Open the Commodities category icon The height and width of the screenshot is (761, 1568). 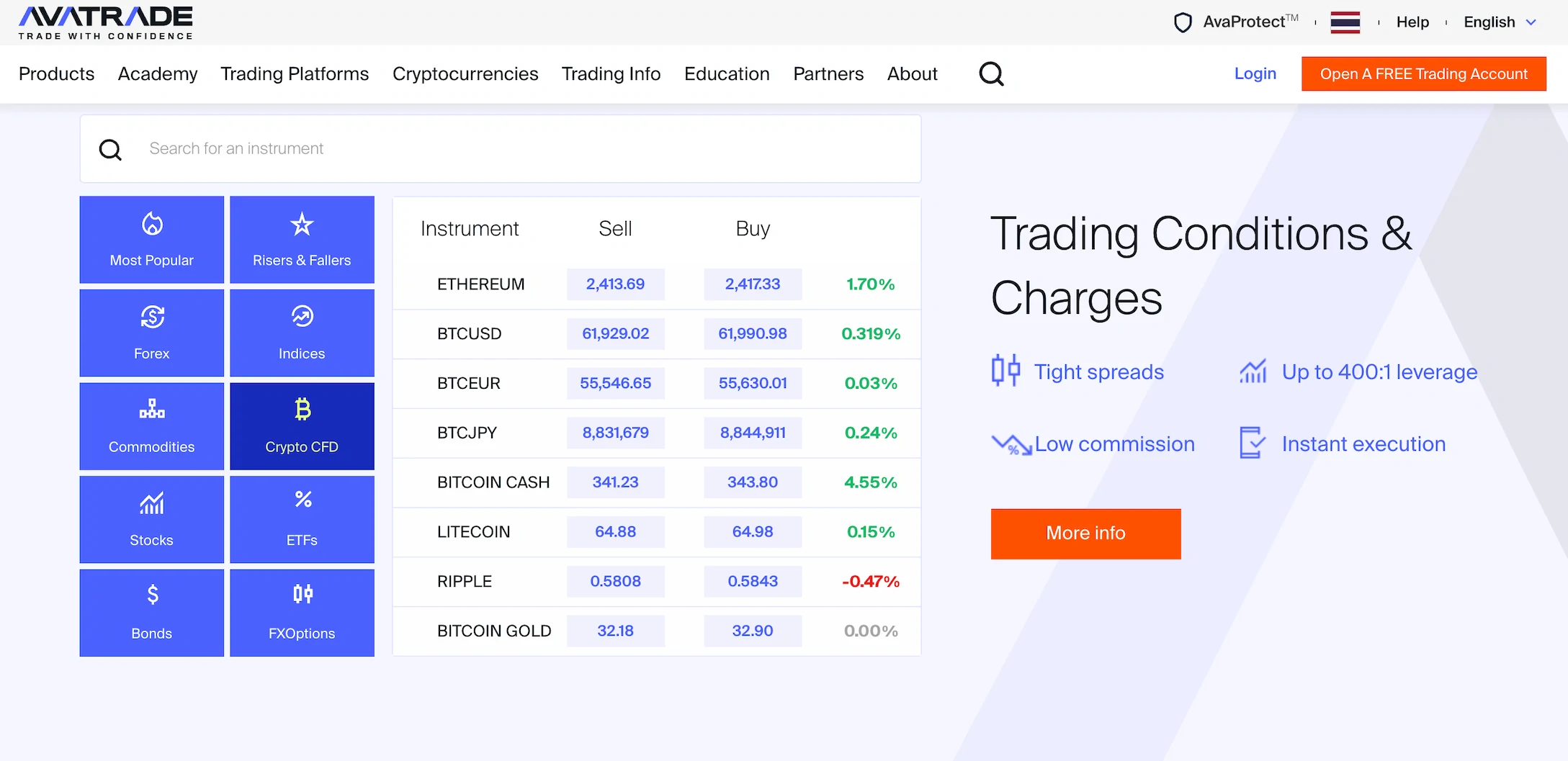[152, 410]
